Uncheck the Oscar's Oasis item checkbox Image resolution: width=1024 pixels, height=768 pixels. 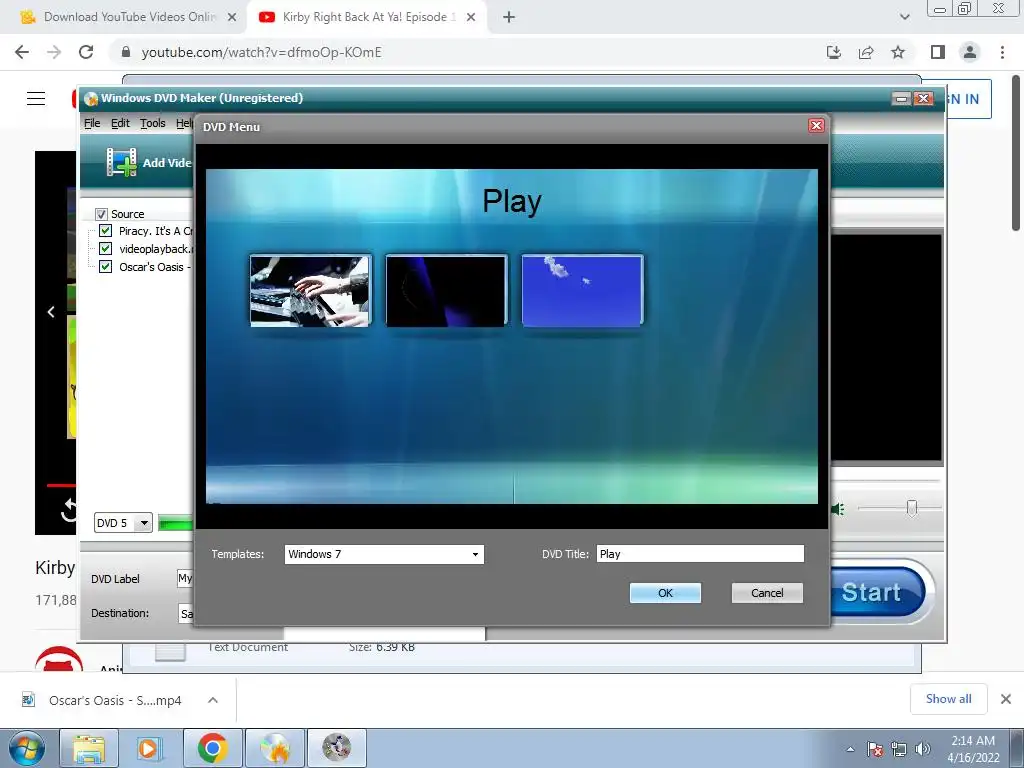click(105, 266)
